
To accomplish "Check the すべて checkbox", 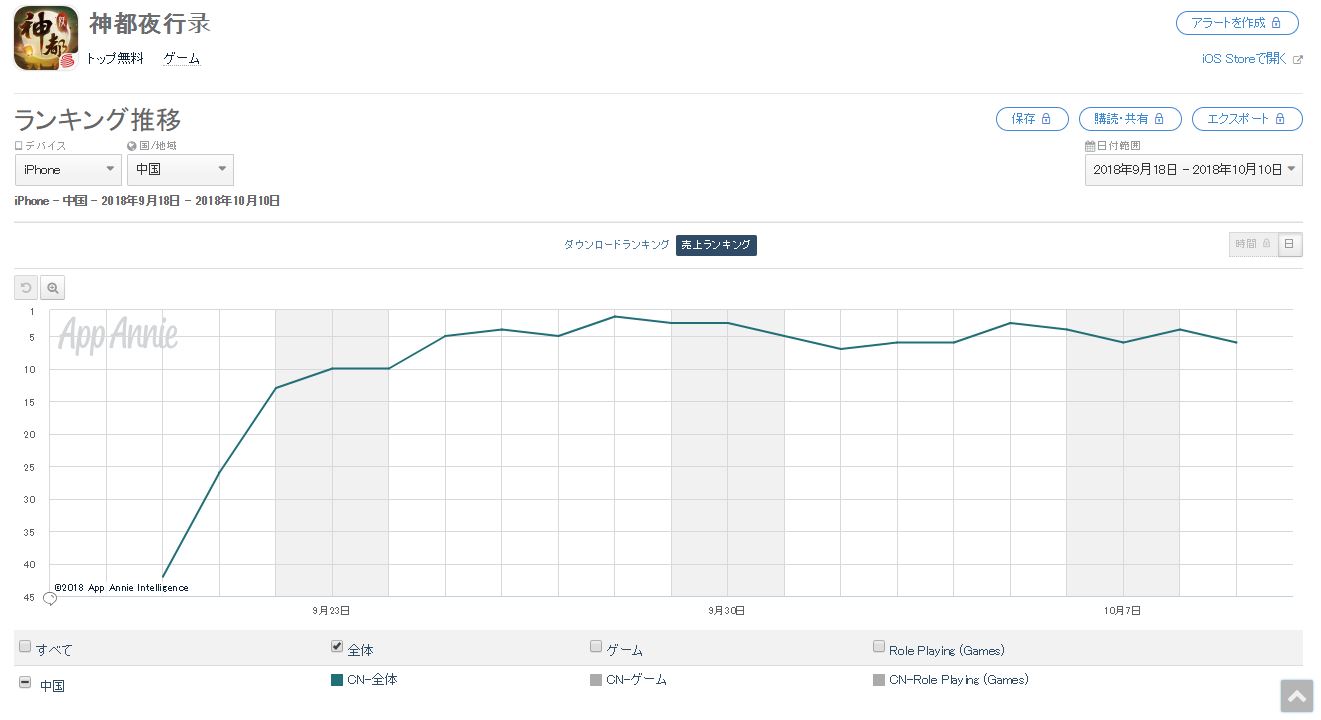I will pos(25,647).
